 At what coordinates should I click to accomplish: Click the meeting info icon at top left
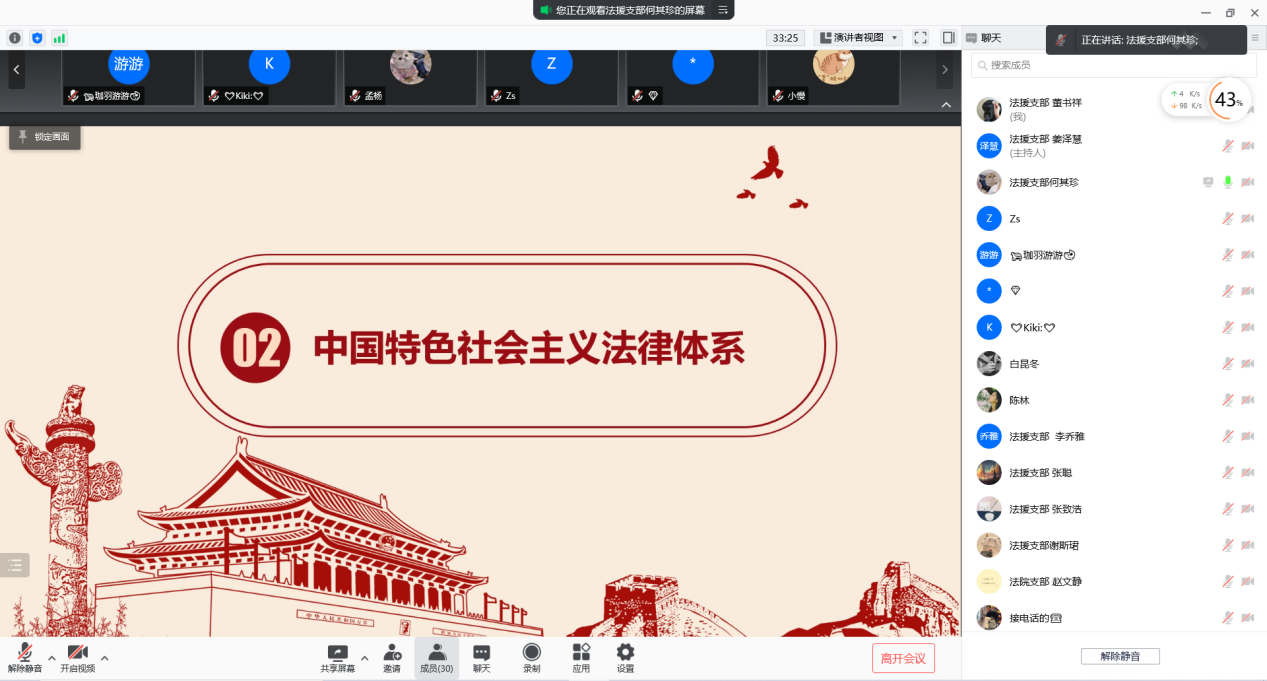pos(15,38)
